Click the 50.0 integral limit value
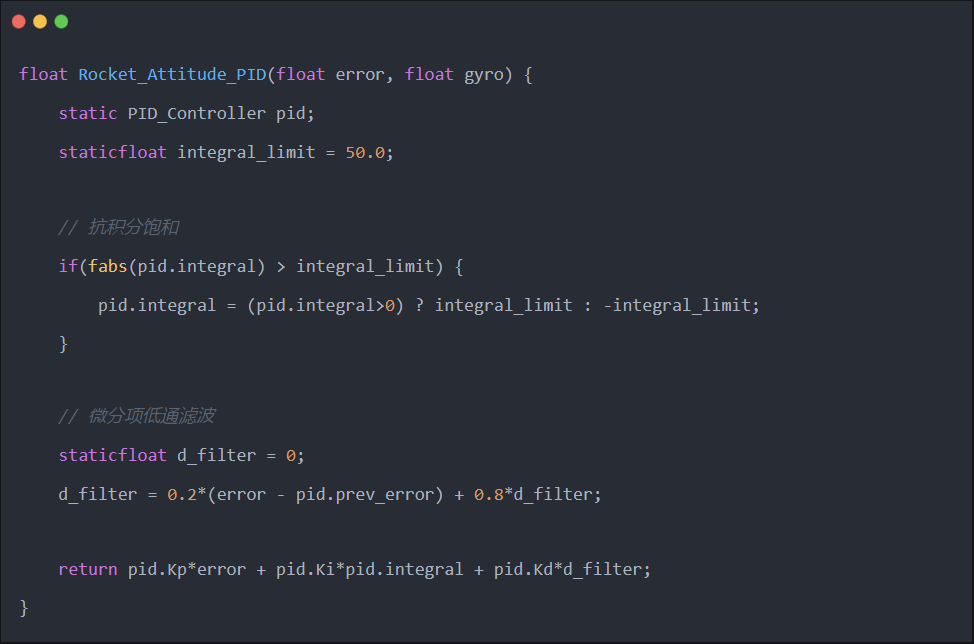This screenshot has width=974, height=644. [365, 152]
